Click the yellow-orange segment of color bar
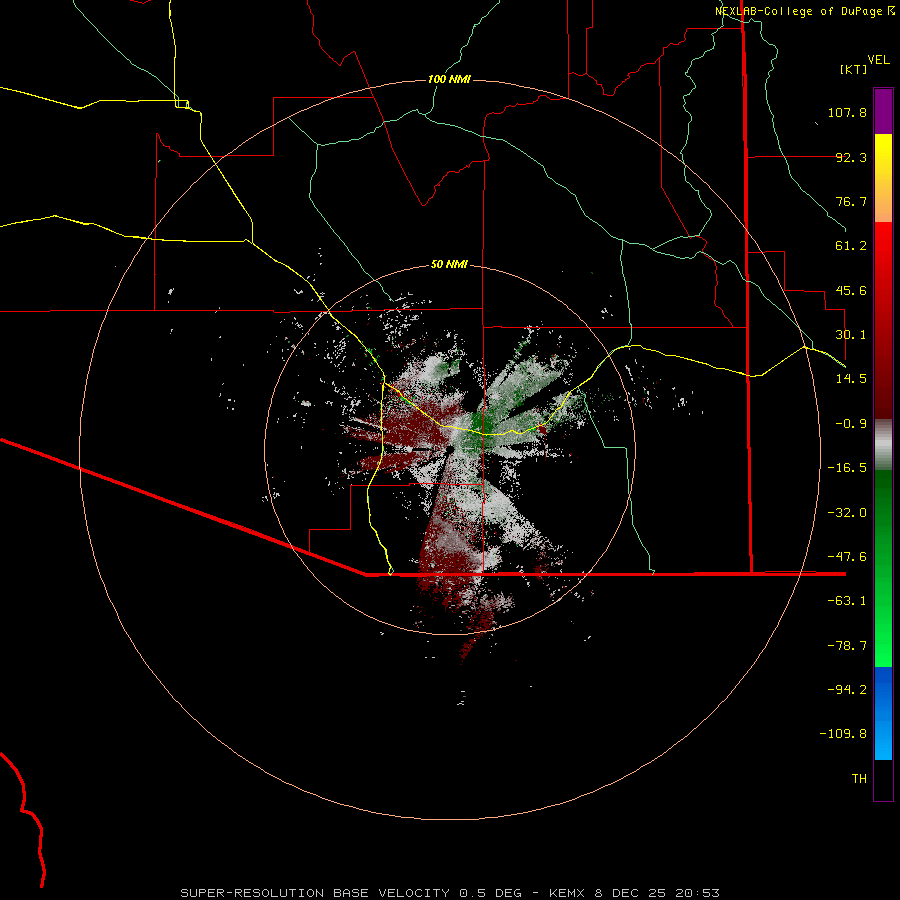Viewport: 900px width, 900px height. pos(883,178)
